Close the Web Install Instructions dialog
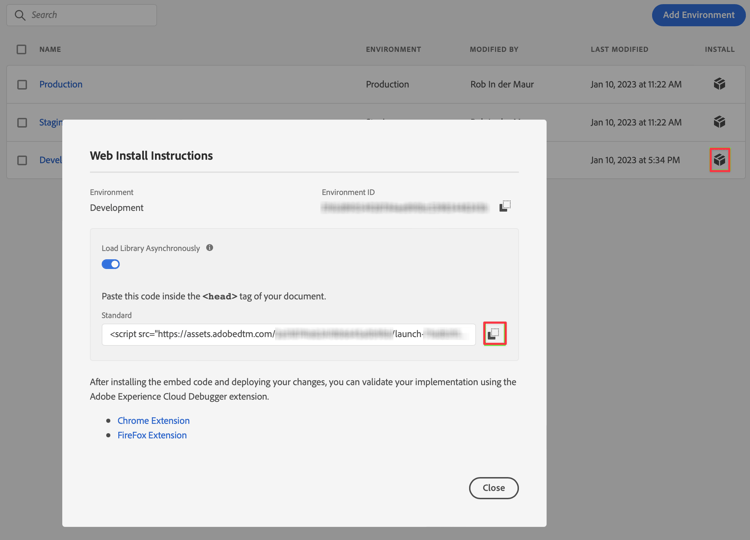The width and height of the screenshot is (750, 540). [x=494, y=488]
